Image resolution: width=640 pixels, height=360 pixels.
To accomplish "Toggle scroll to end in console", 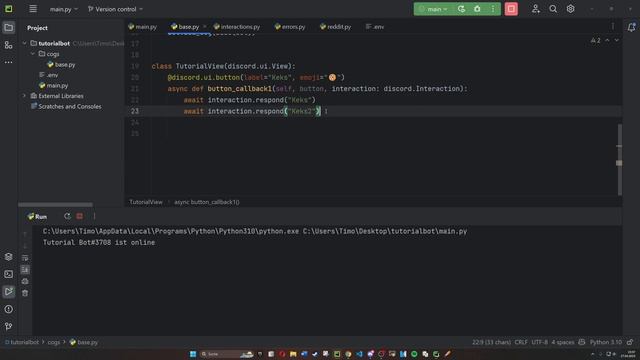I will [25, 269].
